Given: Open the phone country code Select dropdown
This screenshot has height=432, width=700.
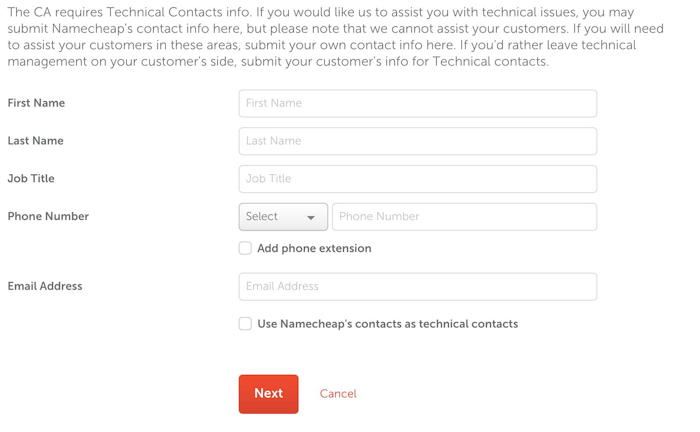Looking at the screenshot, I should click(x=283, y=217).
